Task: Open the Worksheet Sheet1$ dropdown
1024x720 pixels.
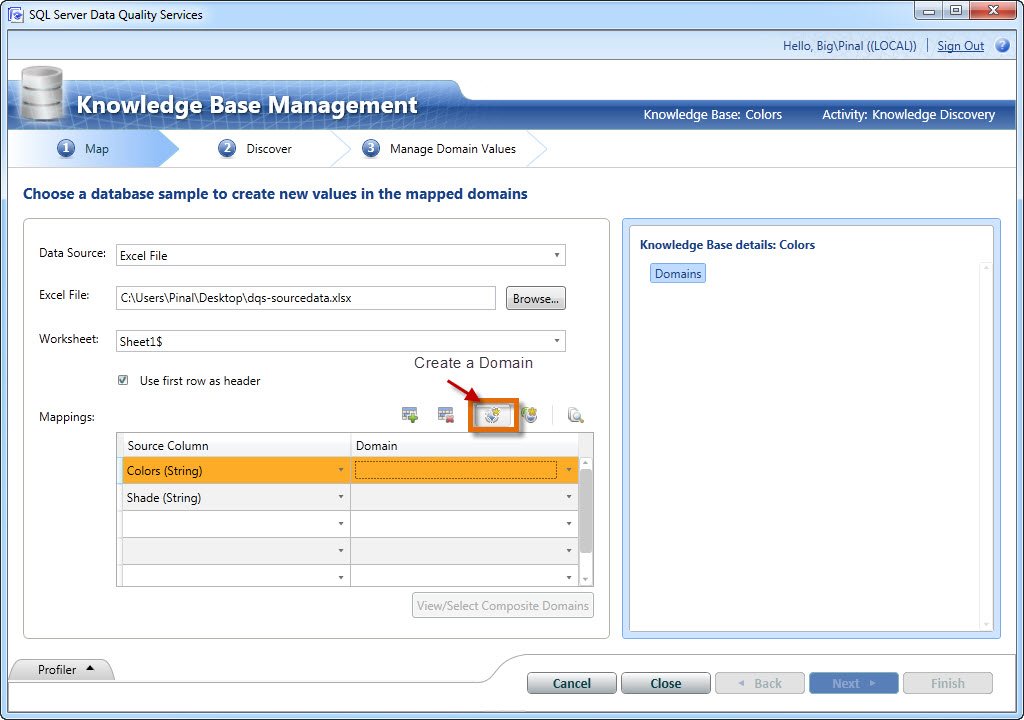Action: coord(556,340)
